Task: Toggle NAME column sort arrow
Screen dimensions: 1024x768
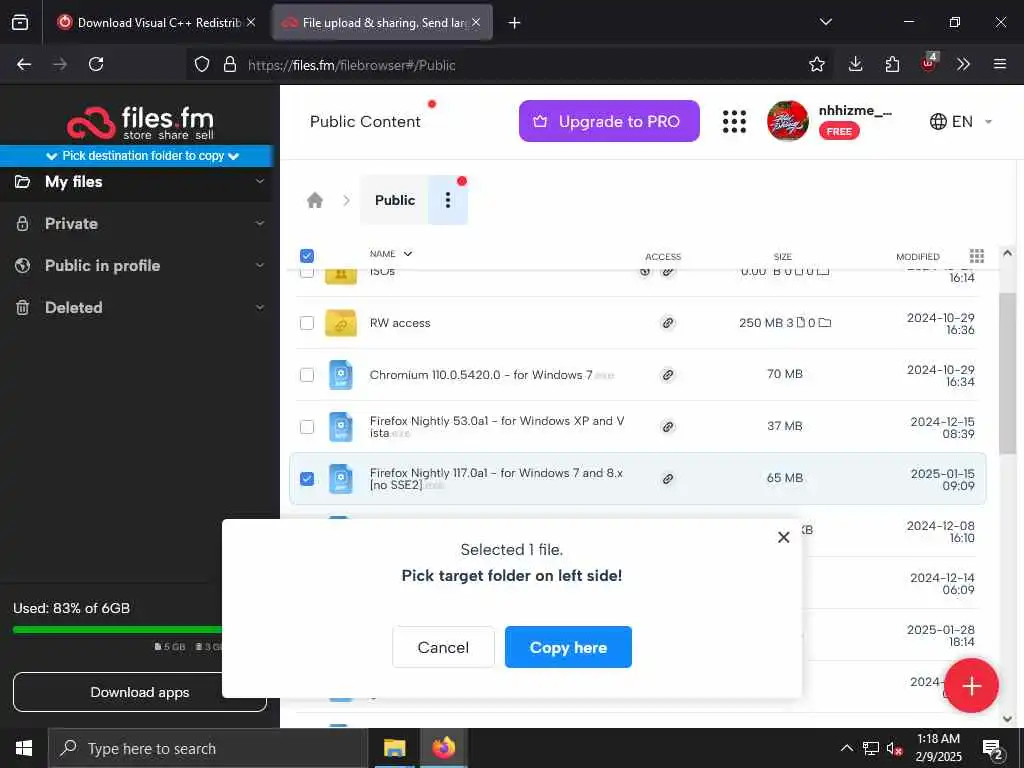Action: pyautogui.click(x=408, y=253)
